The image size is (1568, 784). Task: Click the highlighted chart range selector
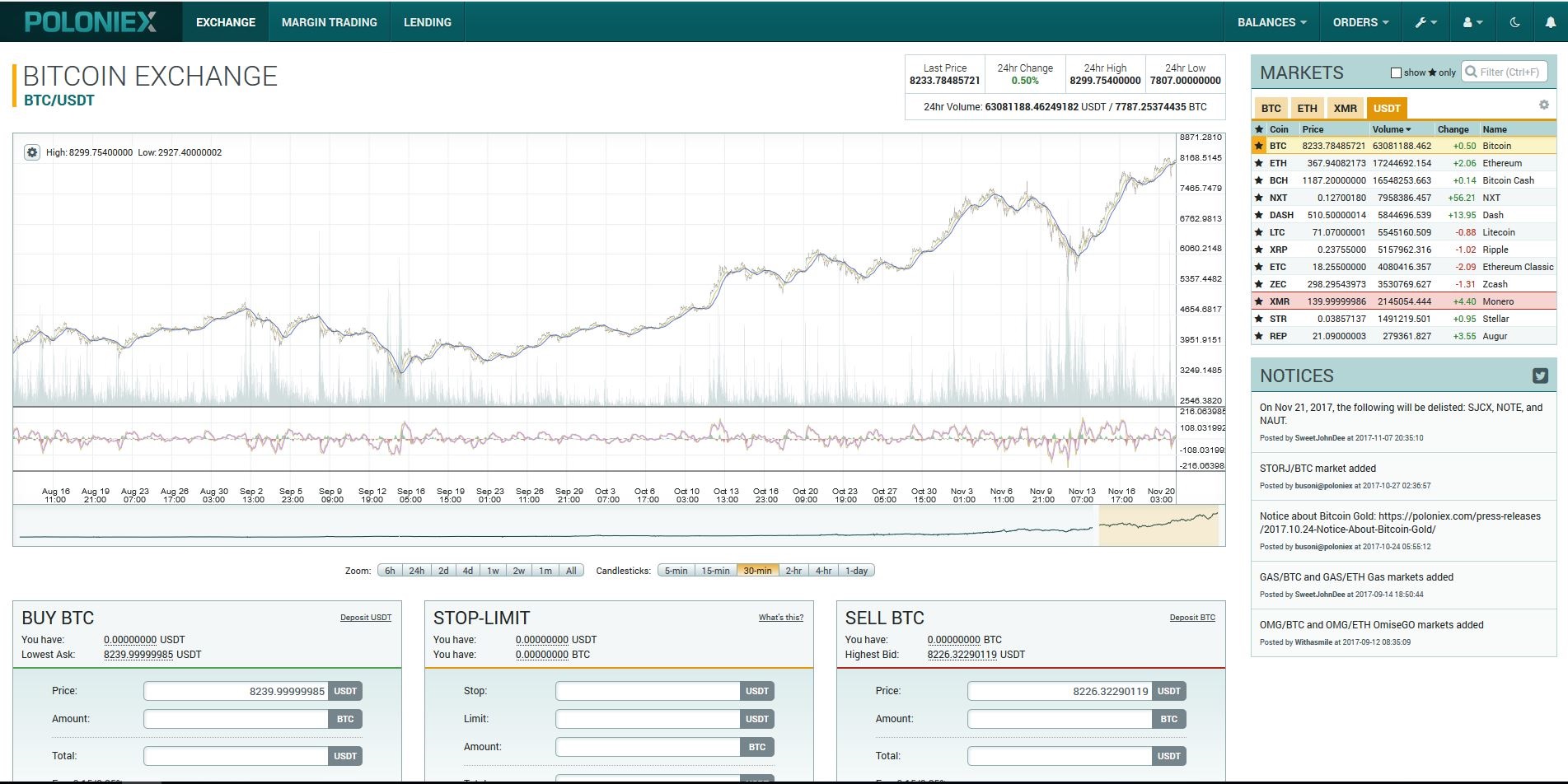pyautogui.click(x=1158, y=525)
